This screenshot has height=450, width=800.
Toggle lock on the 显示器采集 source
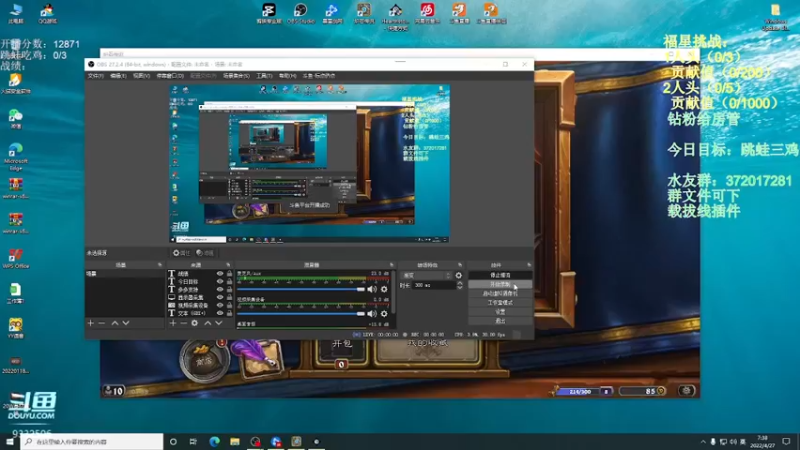point(229,297)
